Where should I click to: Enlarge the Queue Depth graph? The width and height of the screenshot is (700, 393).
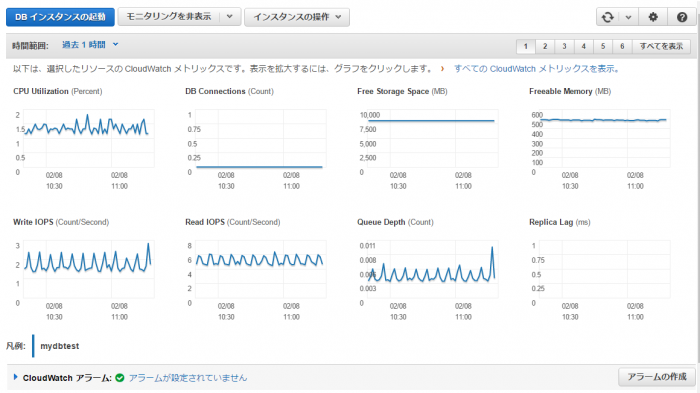pos(428,269)
